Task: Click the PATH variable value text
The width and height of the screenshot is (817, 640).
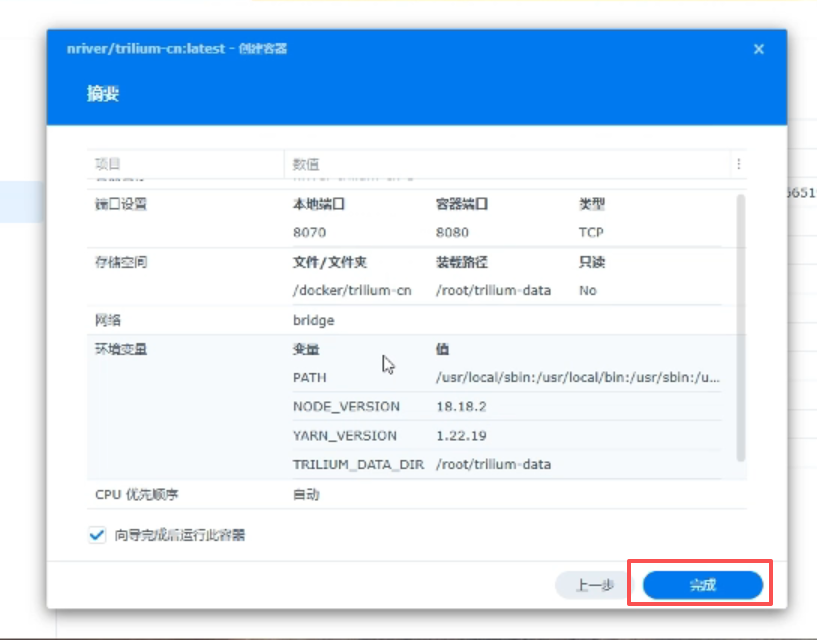Action: click(x=577, y=378)
